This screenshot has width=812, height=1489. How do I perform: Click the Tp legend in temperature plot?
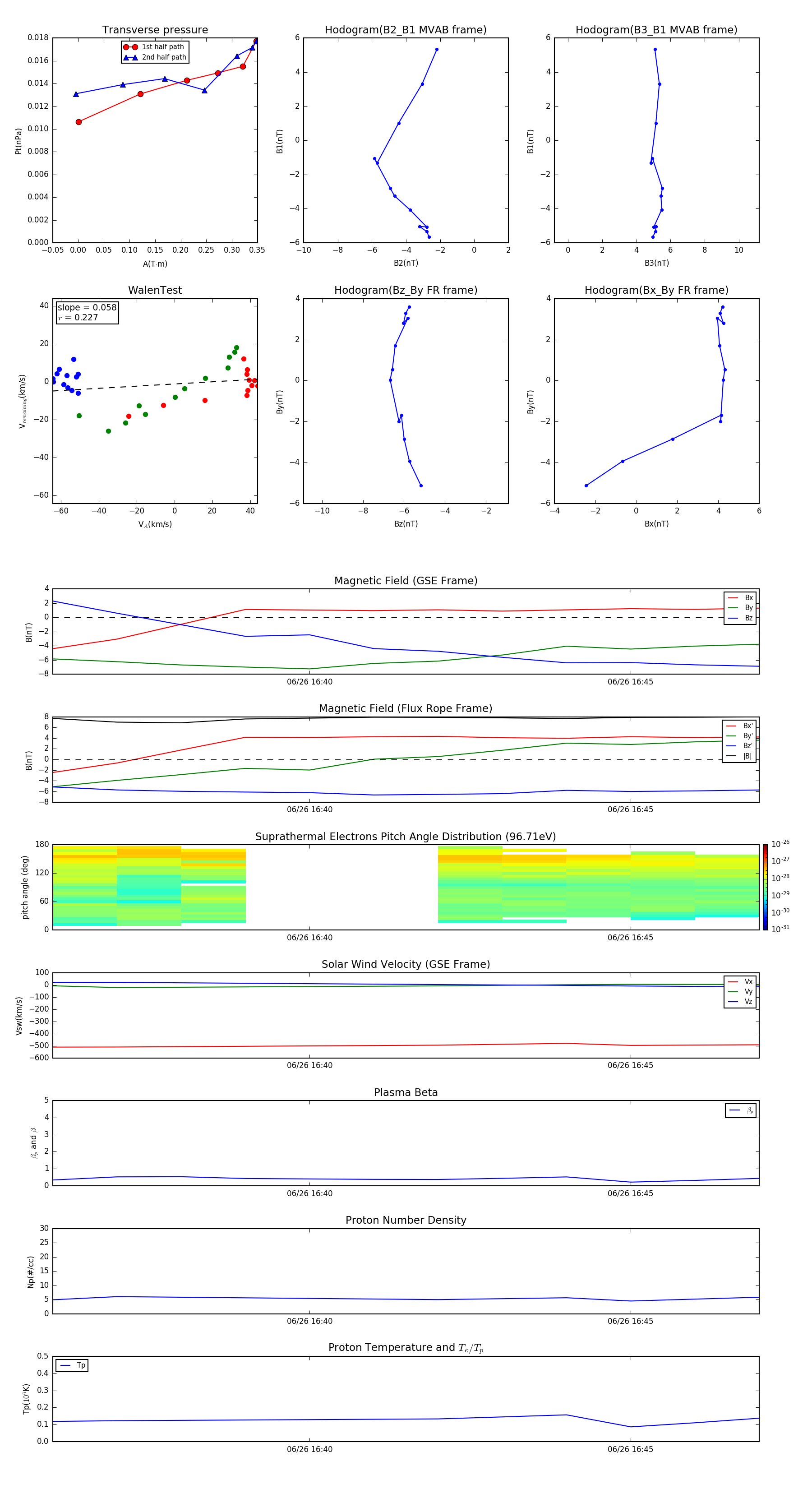tap(72, 1365)
